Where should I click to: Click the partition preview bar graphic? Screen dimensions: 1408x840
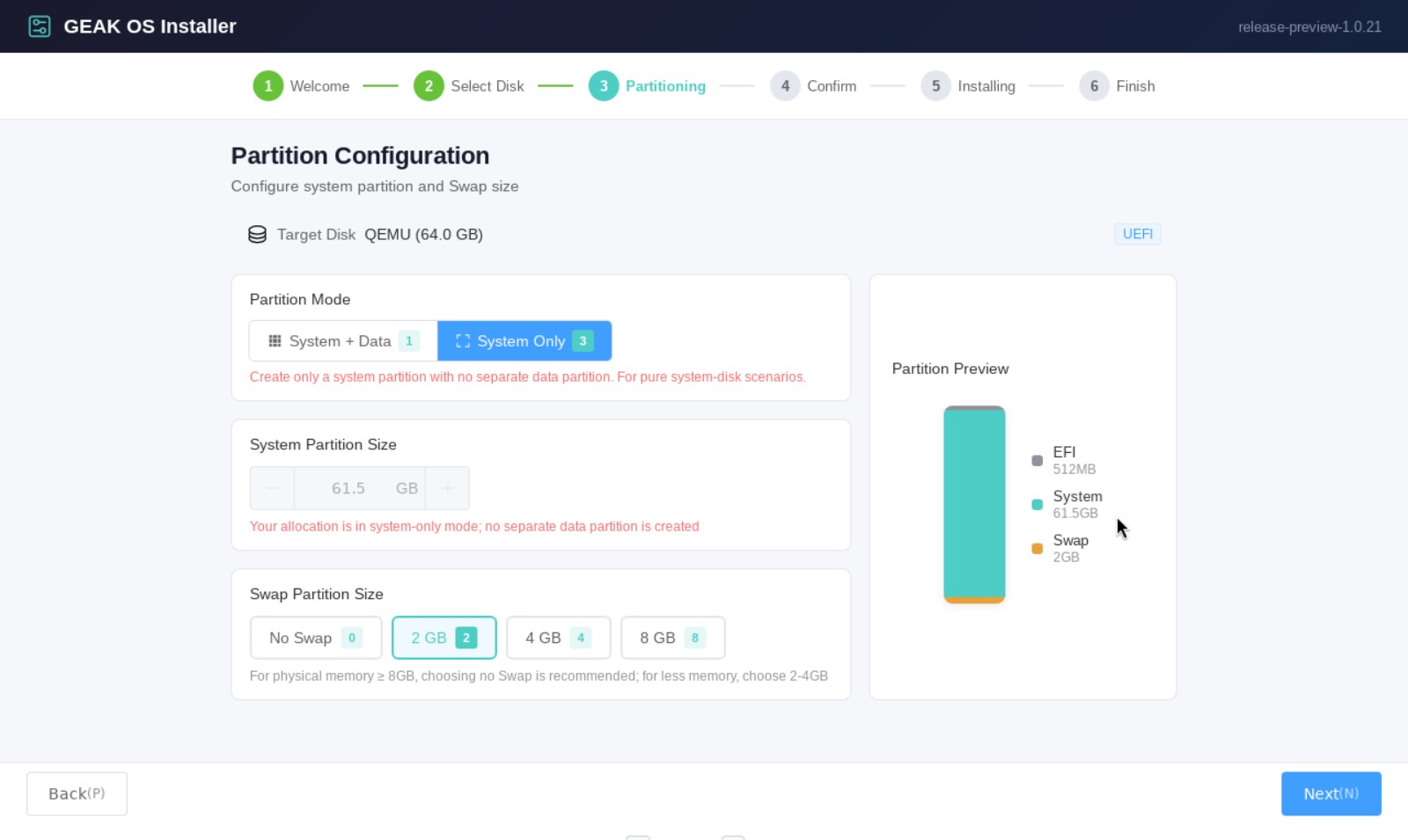(x=974, y=505)
